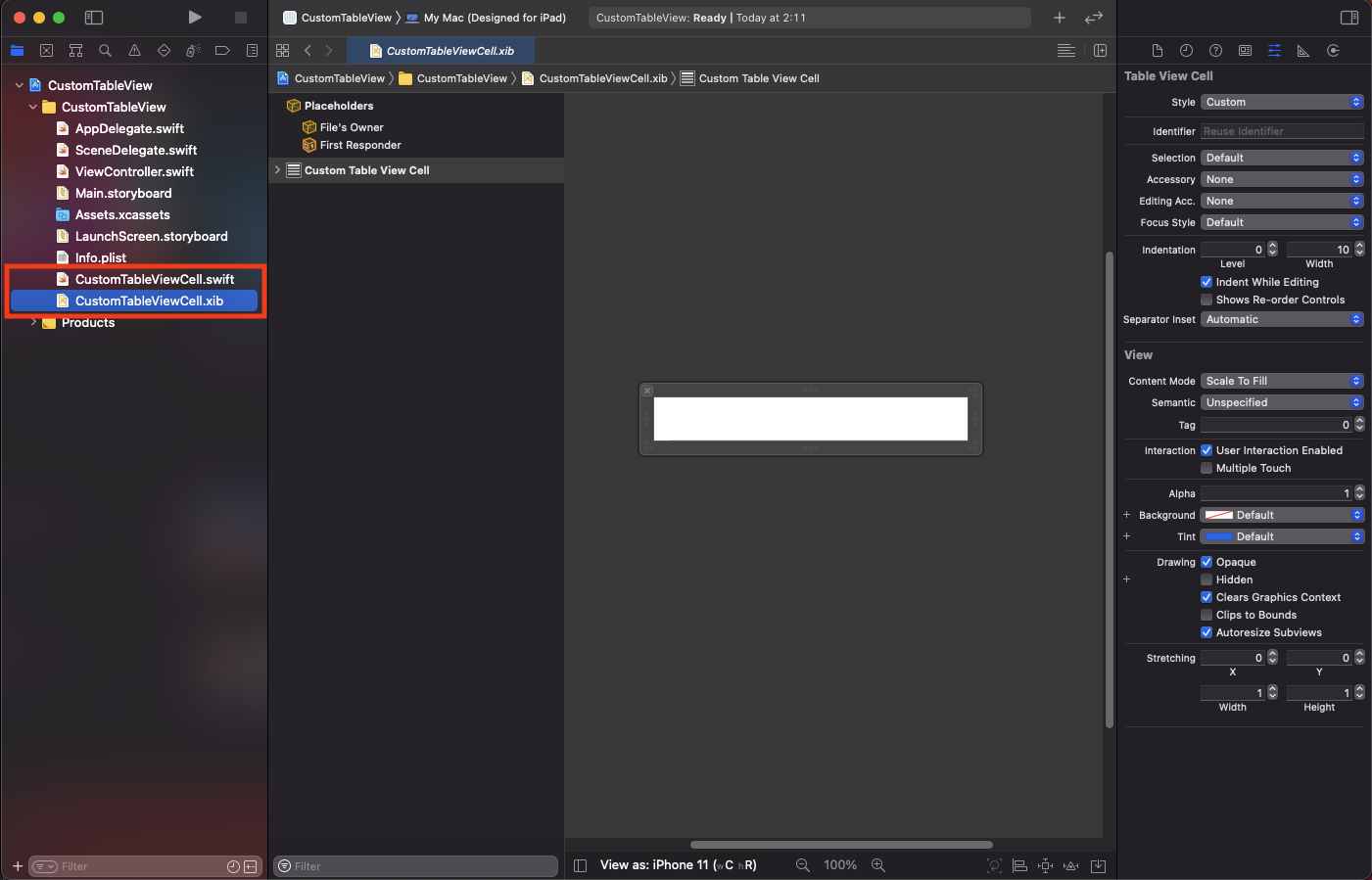Image resolution: width=1372 pixels, height=880 pixels.
Task: Expand the Products group
Action: click(x=34, y=322)
